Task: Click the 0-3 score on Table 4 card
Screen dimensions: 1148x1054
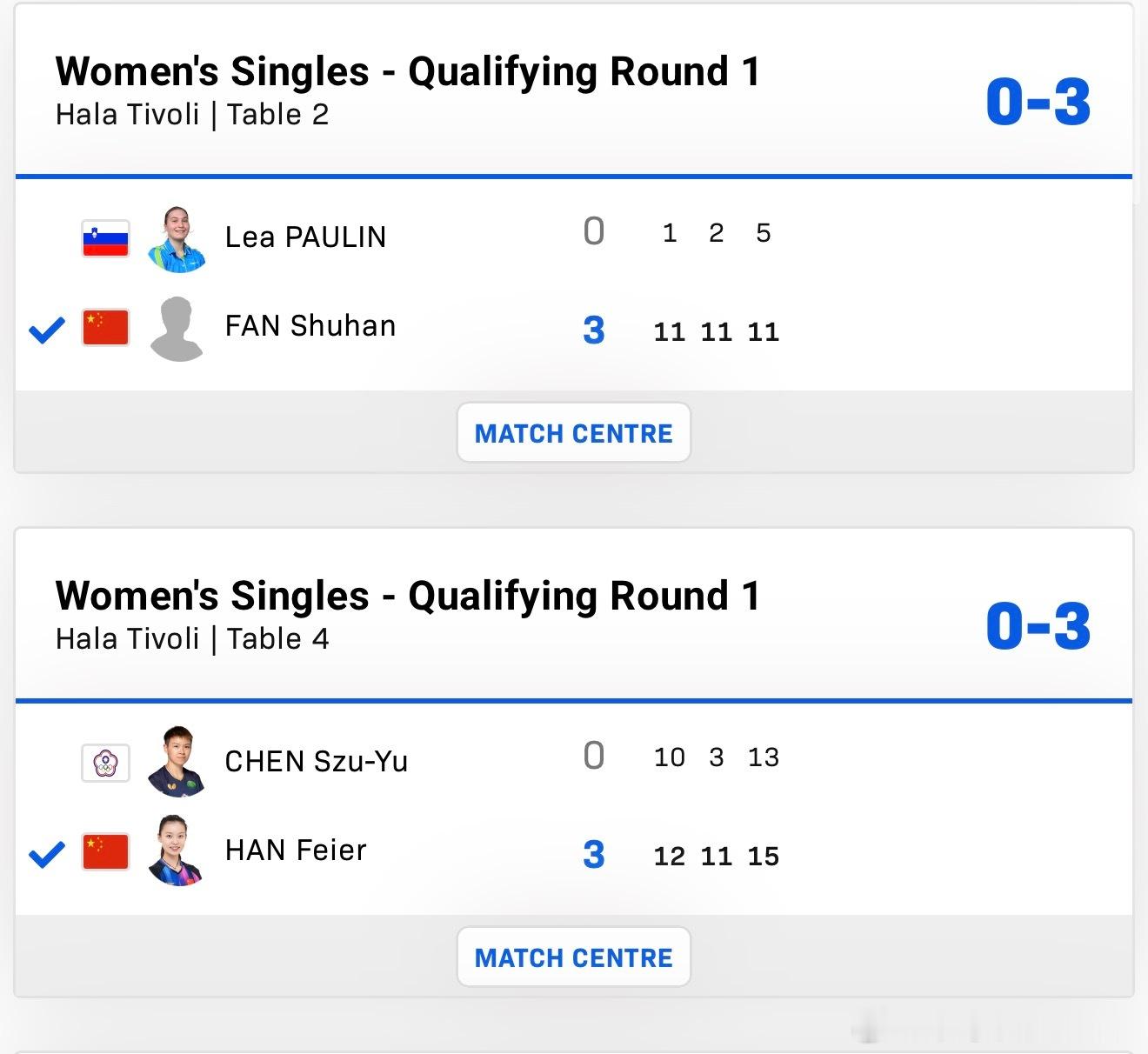Action: click(1038, 626)
